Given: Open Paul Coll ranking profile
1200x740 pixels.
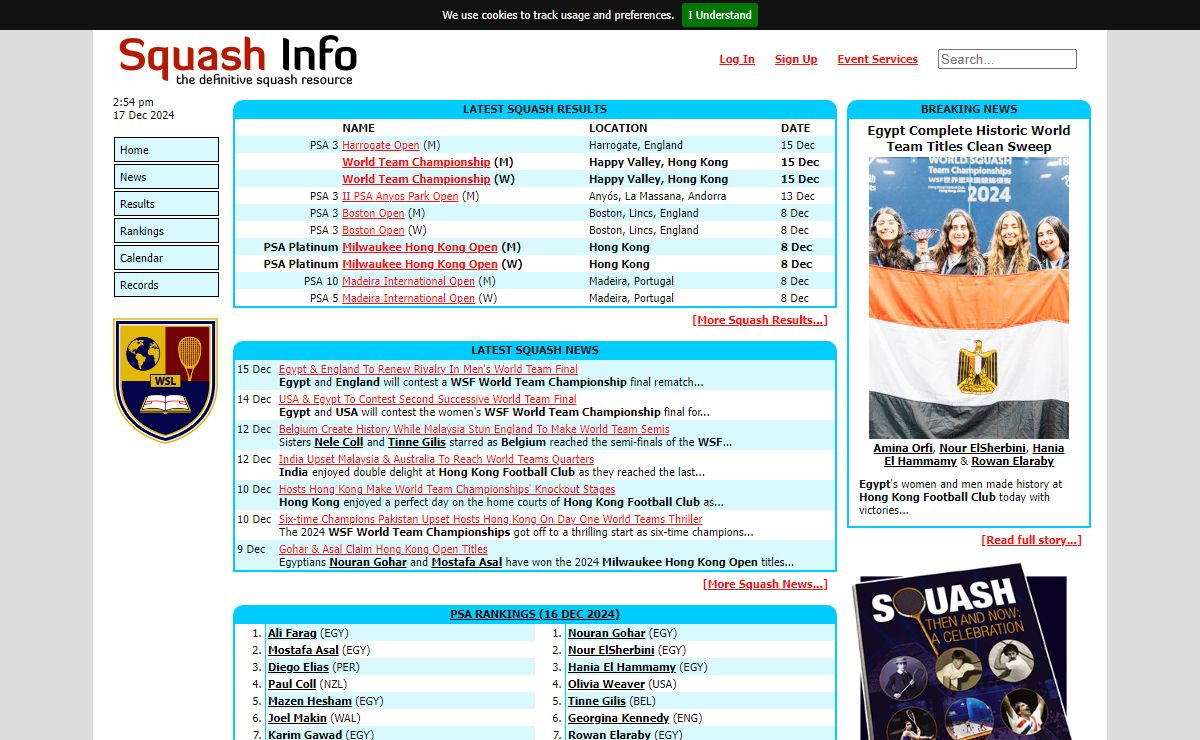Looking at the screenshot, I should coord(292,684).
